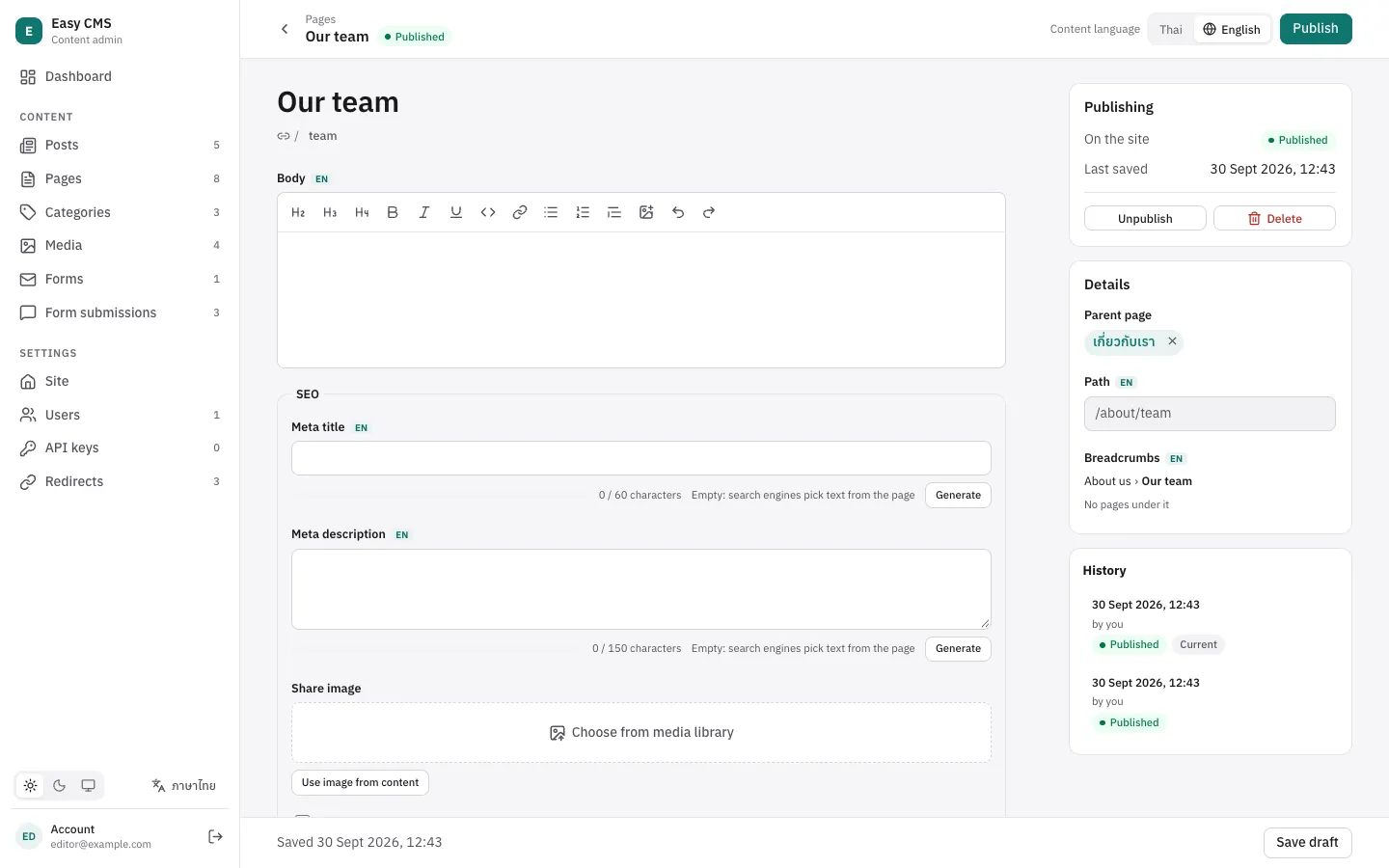Set content language to Thai
1389x868 pixels.
(1171, 29)
